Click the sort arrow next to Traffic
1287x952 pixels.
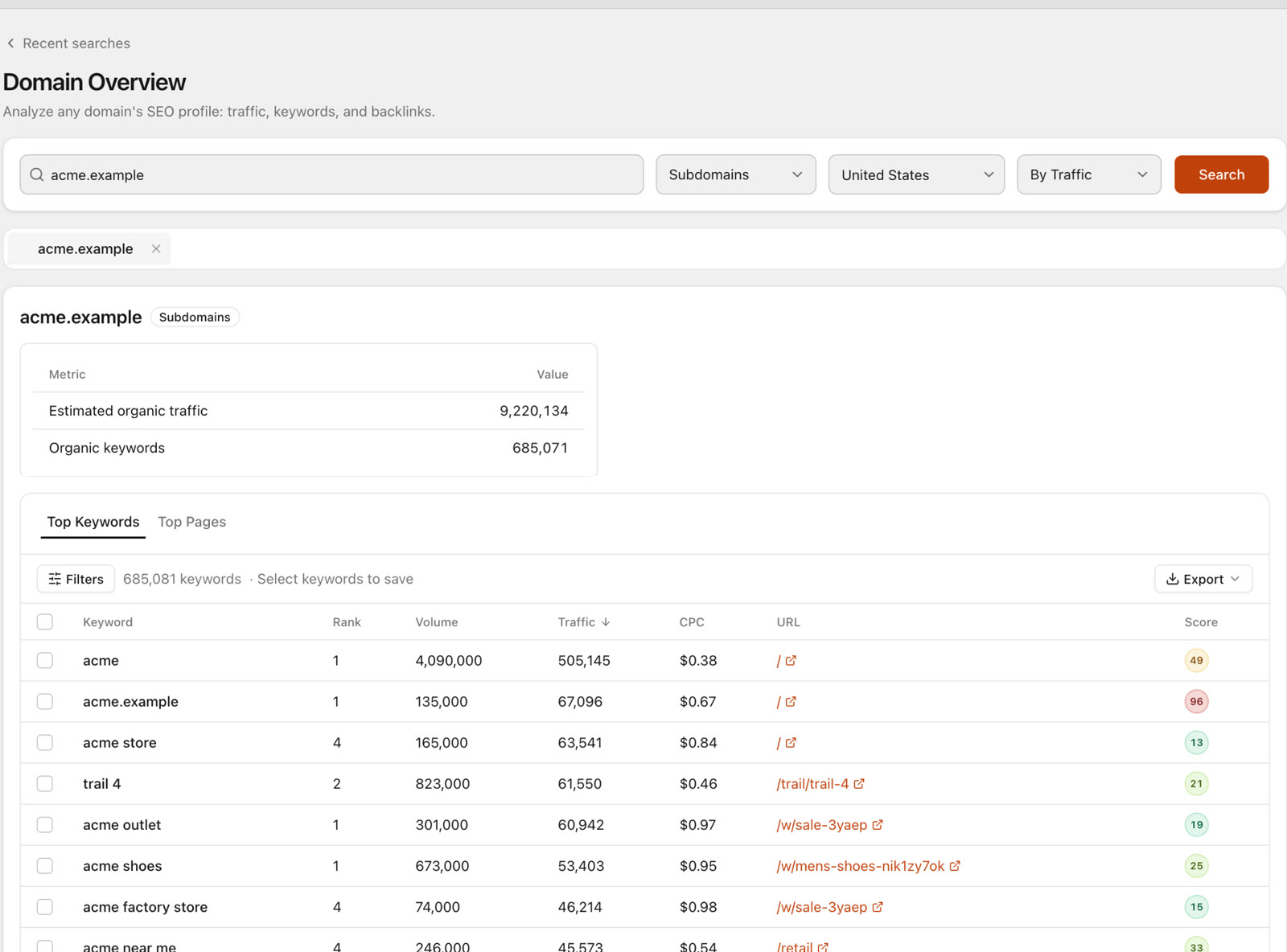[606, 622]
